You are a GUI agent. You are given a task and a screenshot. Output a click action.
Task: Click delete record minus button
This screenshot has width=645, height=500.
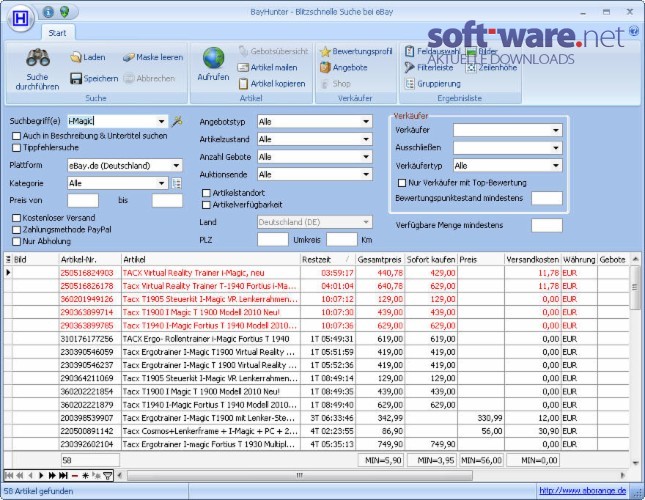pyautogui.click(x=74, y=476)
